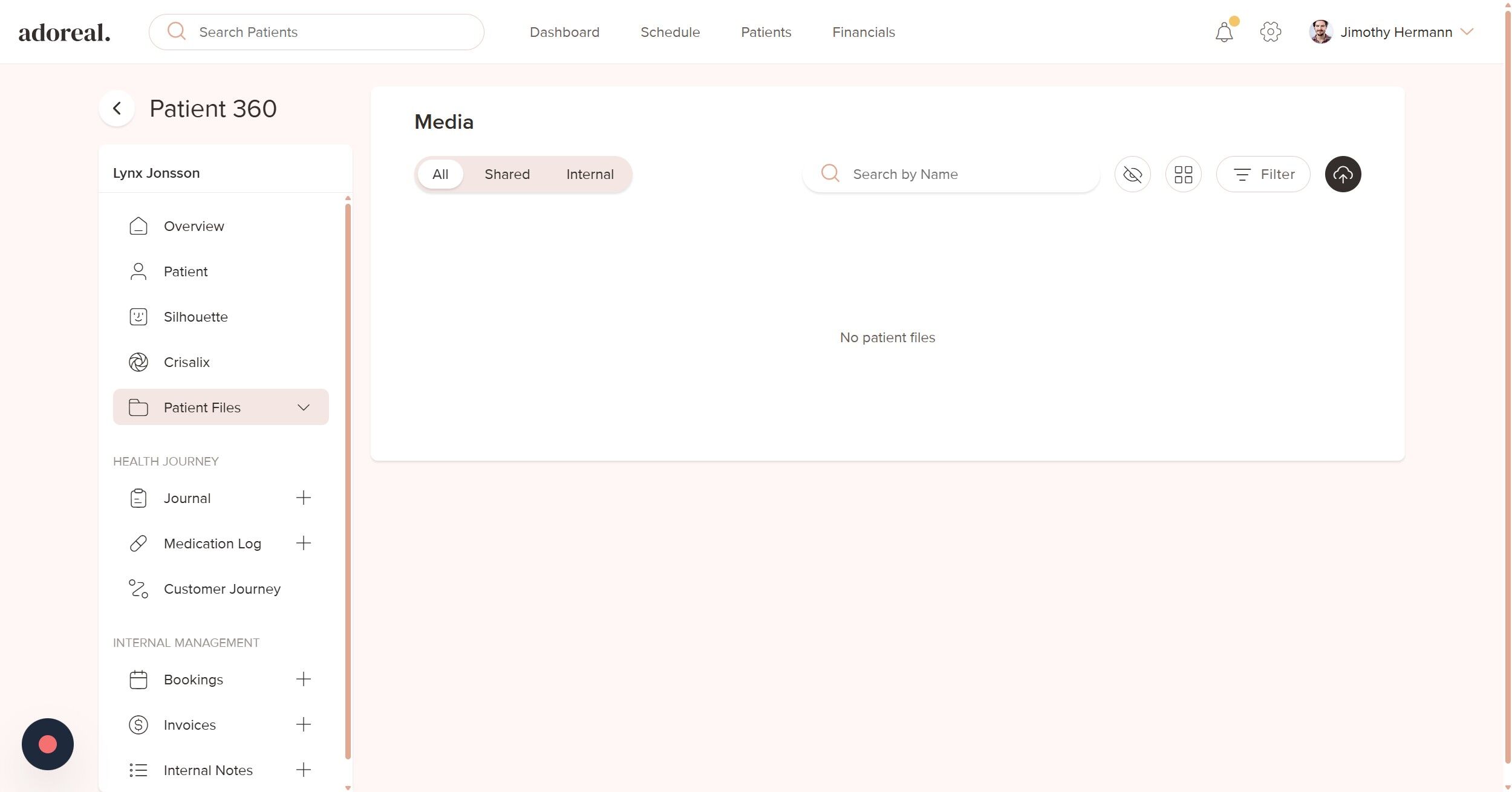
Task: Open Crisalix section in sidebar
Action: (186, 362)
